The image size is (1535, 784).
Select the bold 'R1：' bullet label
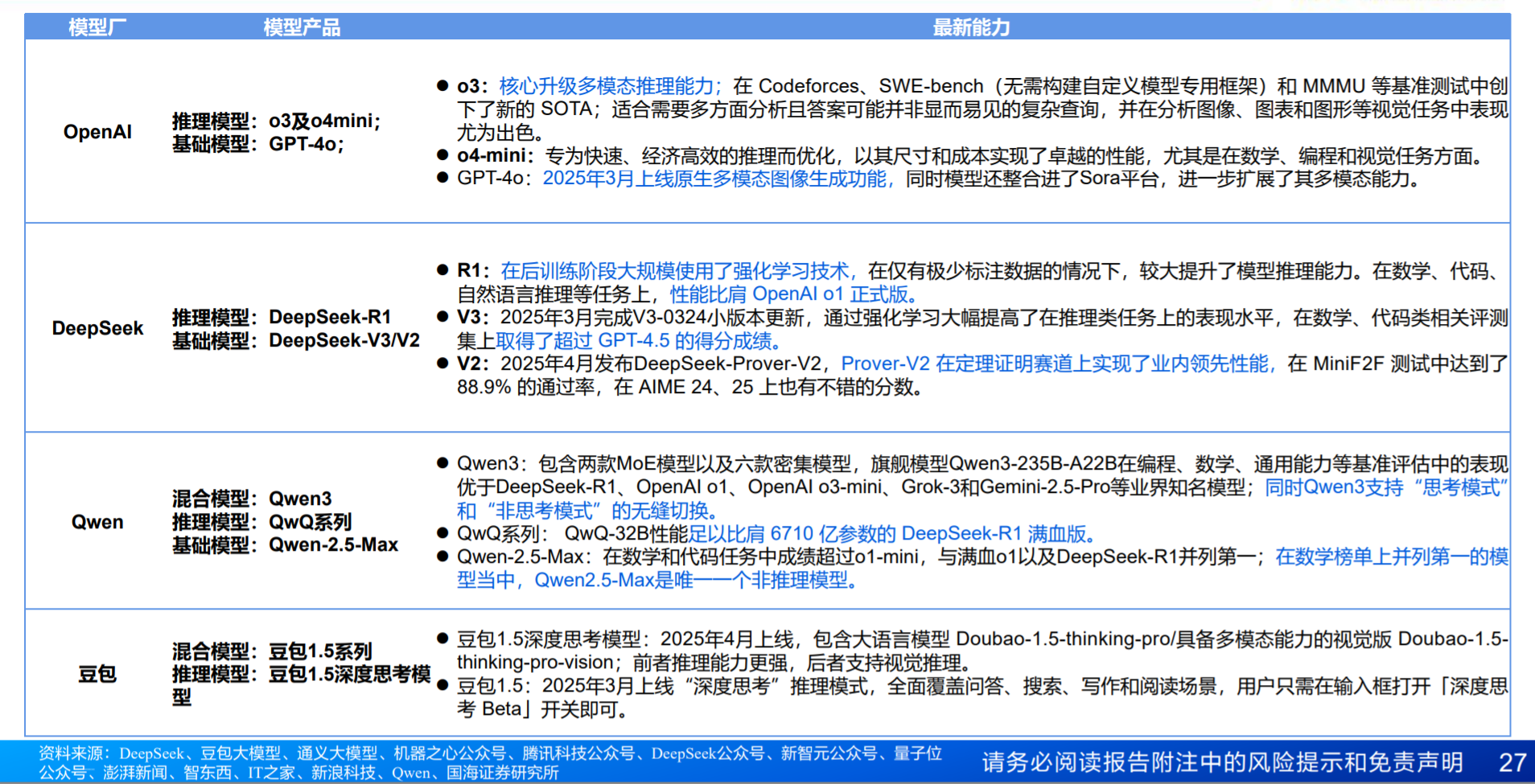coord(474,271)
